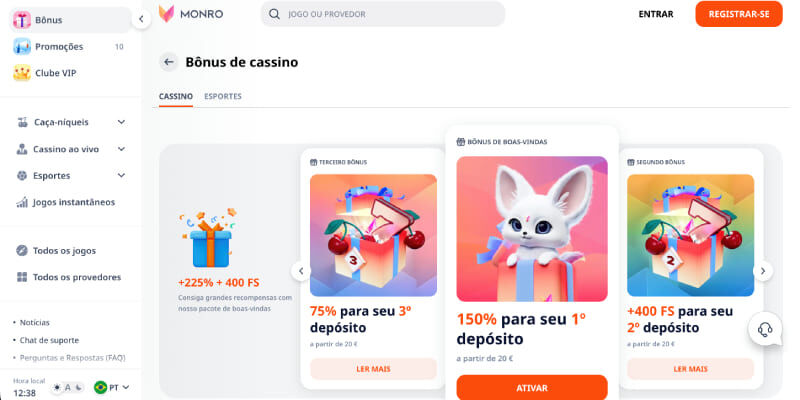Click the MONRO logo
This screenshot has width=800, height=400.
pyautogui.click(x=191, y=14)
